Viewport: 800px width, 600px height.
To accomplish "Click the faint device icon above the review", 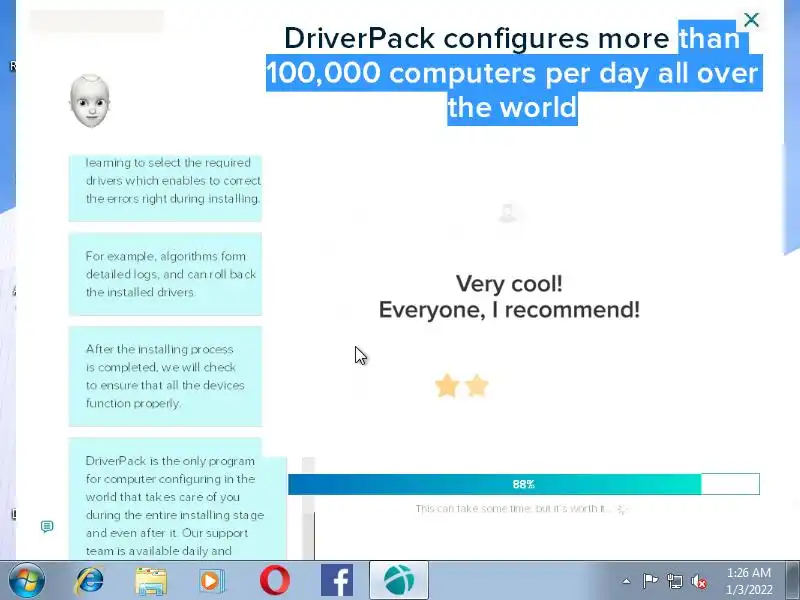I will click(x=508, y=213).
